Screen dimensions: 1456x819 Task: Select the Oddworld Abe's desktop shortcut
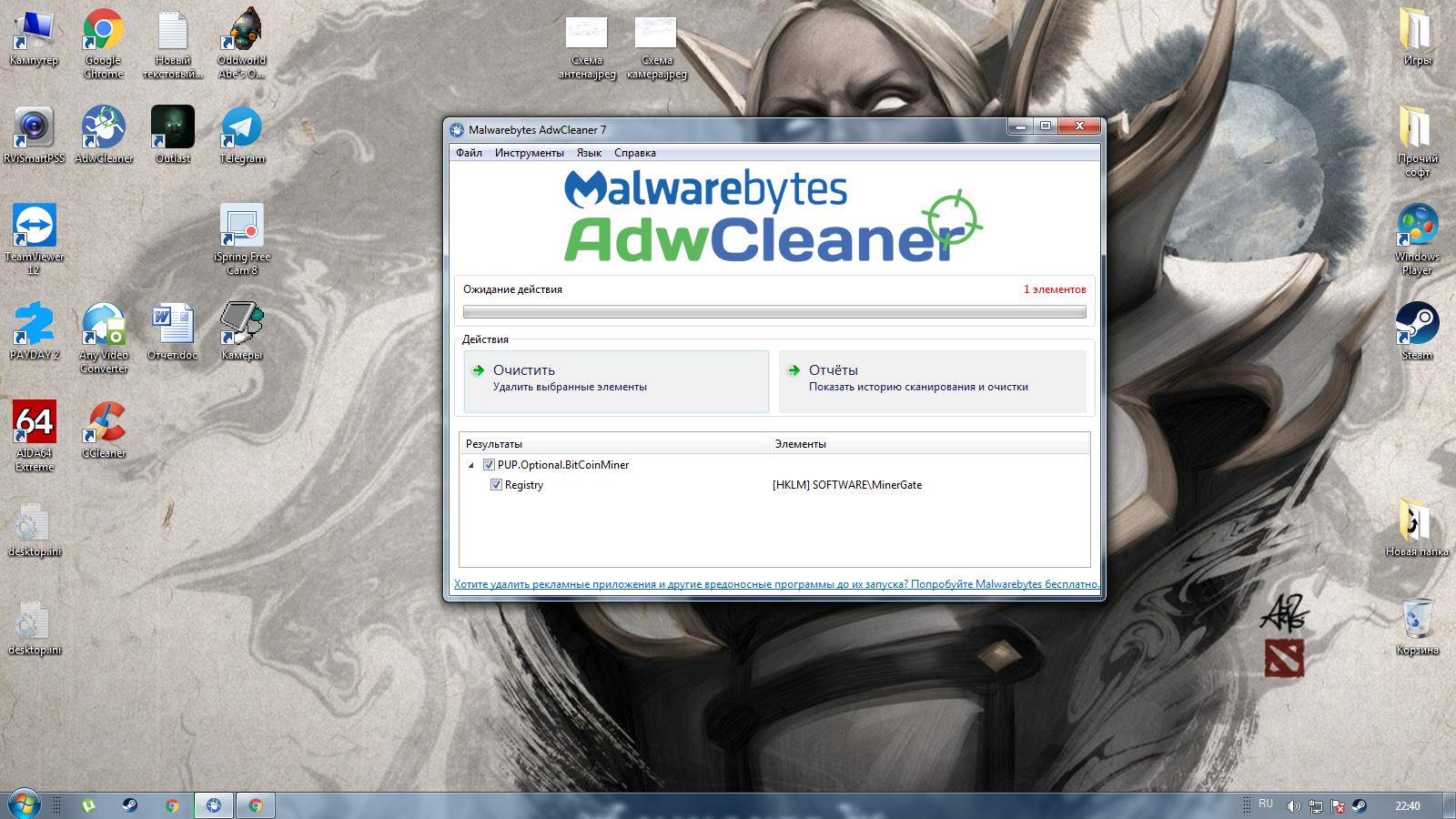(x=242, y=44)
